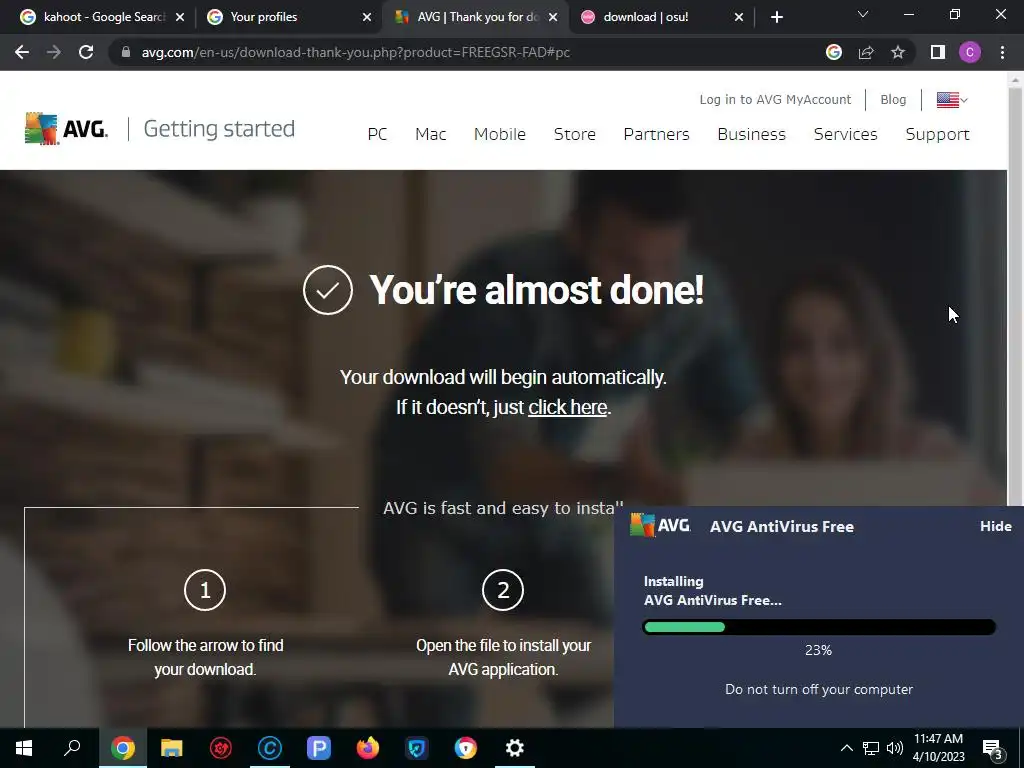Image resolution: width=1024 pixels, height=768 pixels.
Task: Open File Explorer from taskbar
Action: [172, 748]
